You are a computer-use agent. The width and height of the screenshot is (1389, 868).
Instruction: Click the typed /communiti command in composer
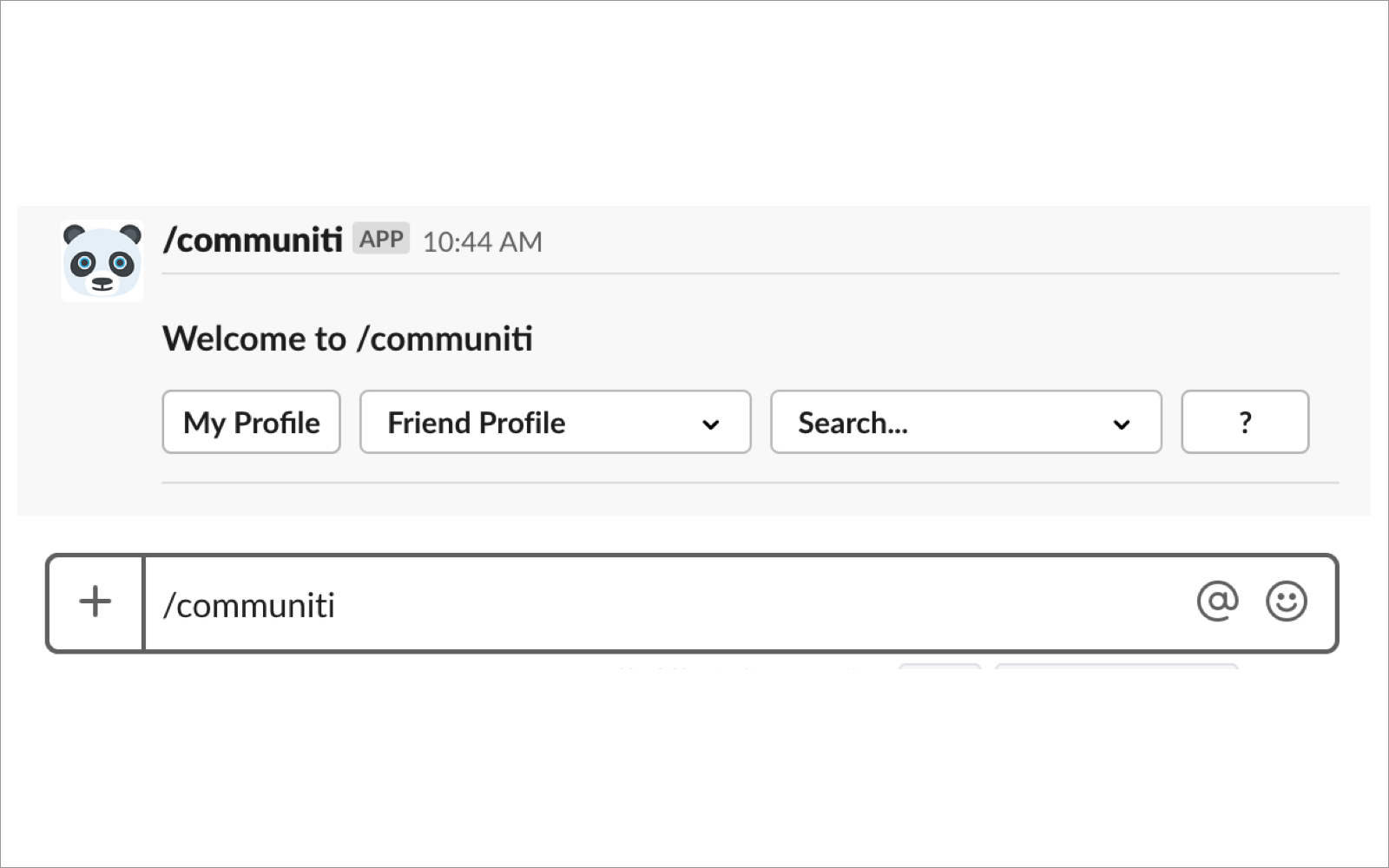[249, 605]
